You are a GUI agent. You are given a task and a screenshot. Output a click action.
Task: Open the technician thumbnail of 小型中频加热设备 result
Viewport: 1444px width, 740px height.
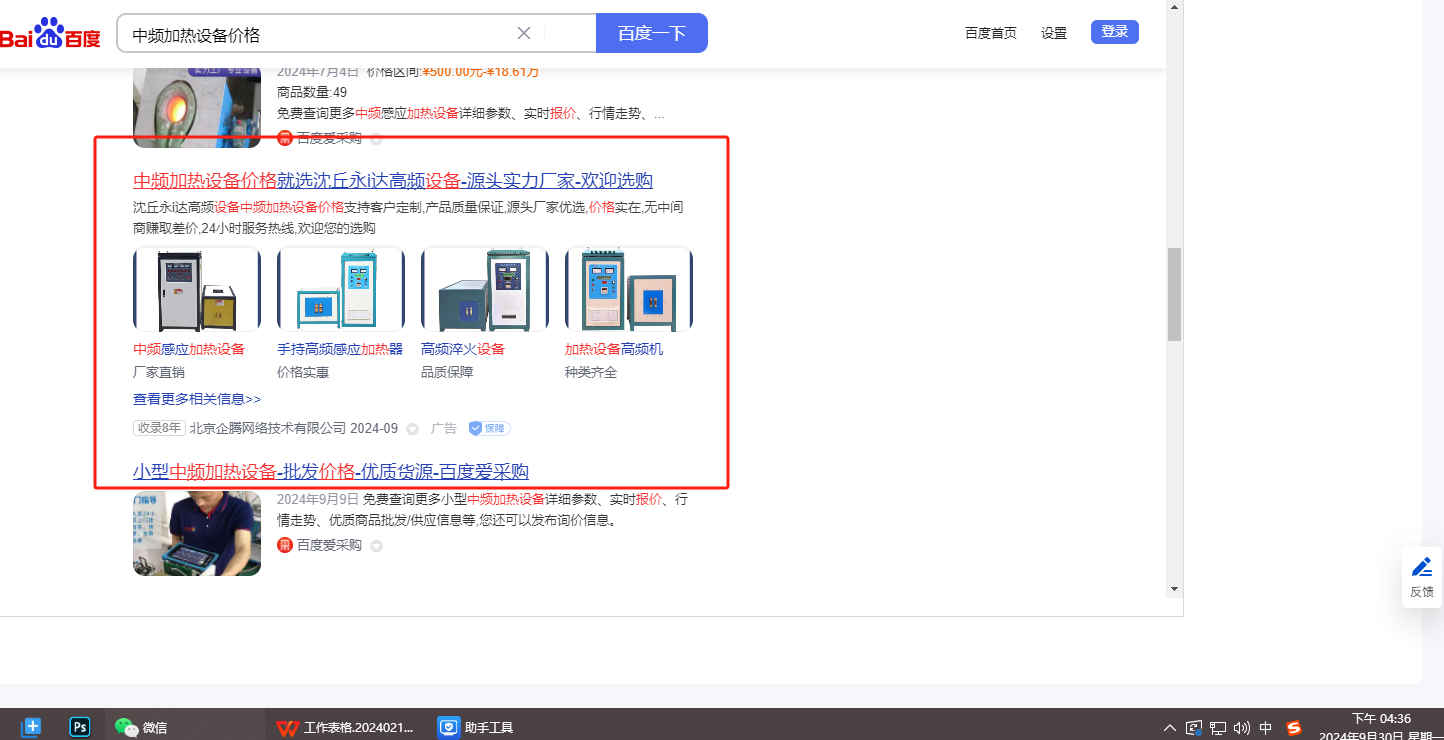[197, 533]
